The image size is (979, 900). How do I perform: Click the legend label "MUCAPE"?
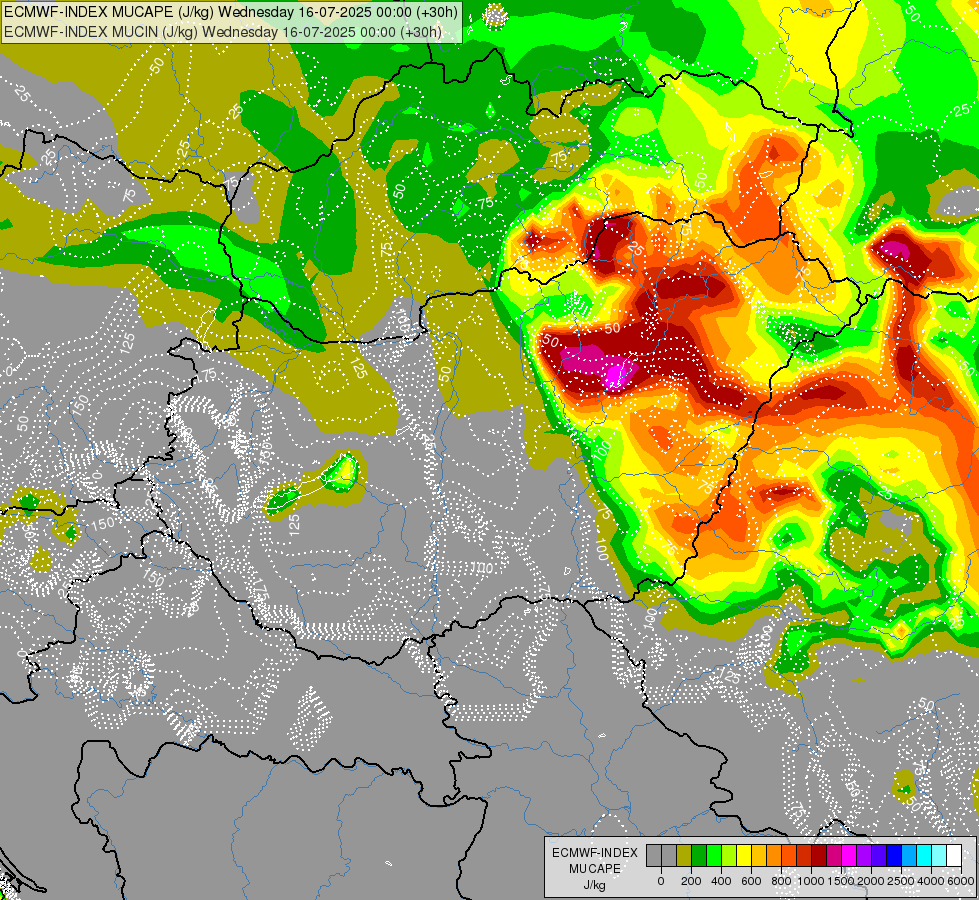click(595, 869)
